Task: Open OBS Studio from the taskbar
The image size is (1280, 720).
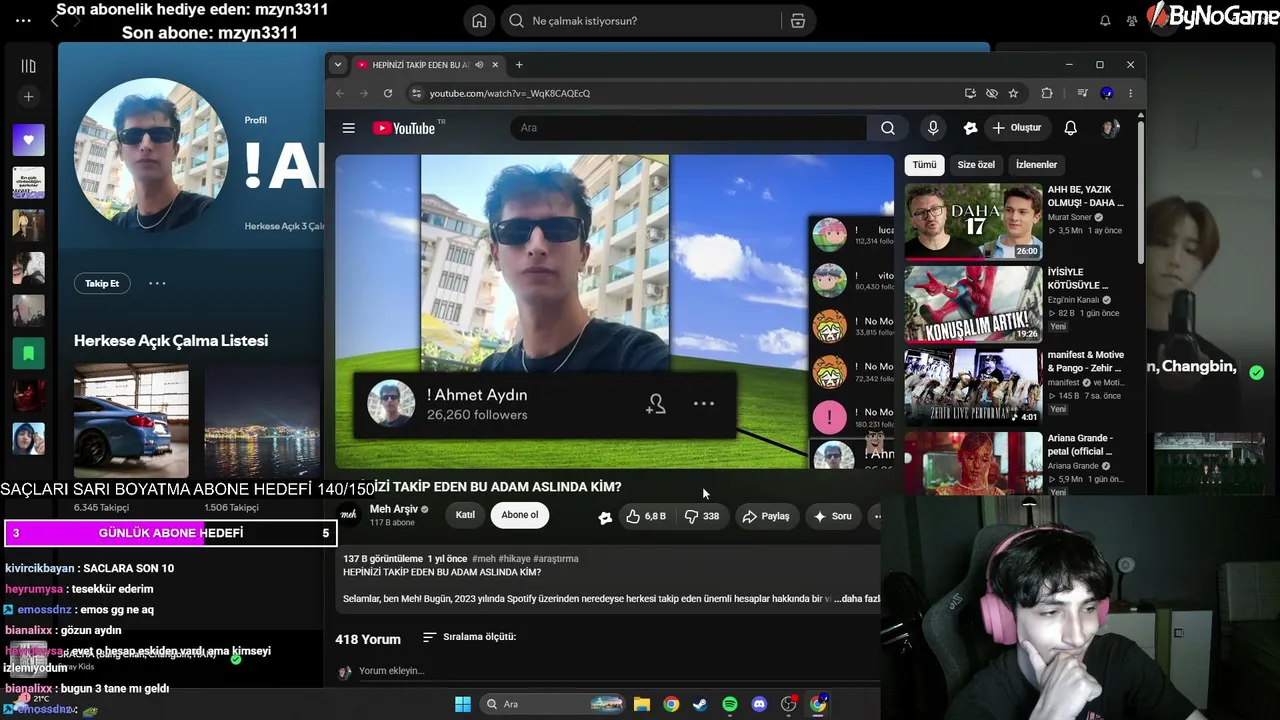Action: 789,704
